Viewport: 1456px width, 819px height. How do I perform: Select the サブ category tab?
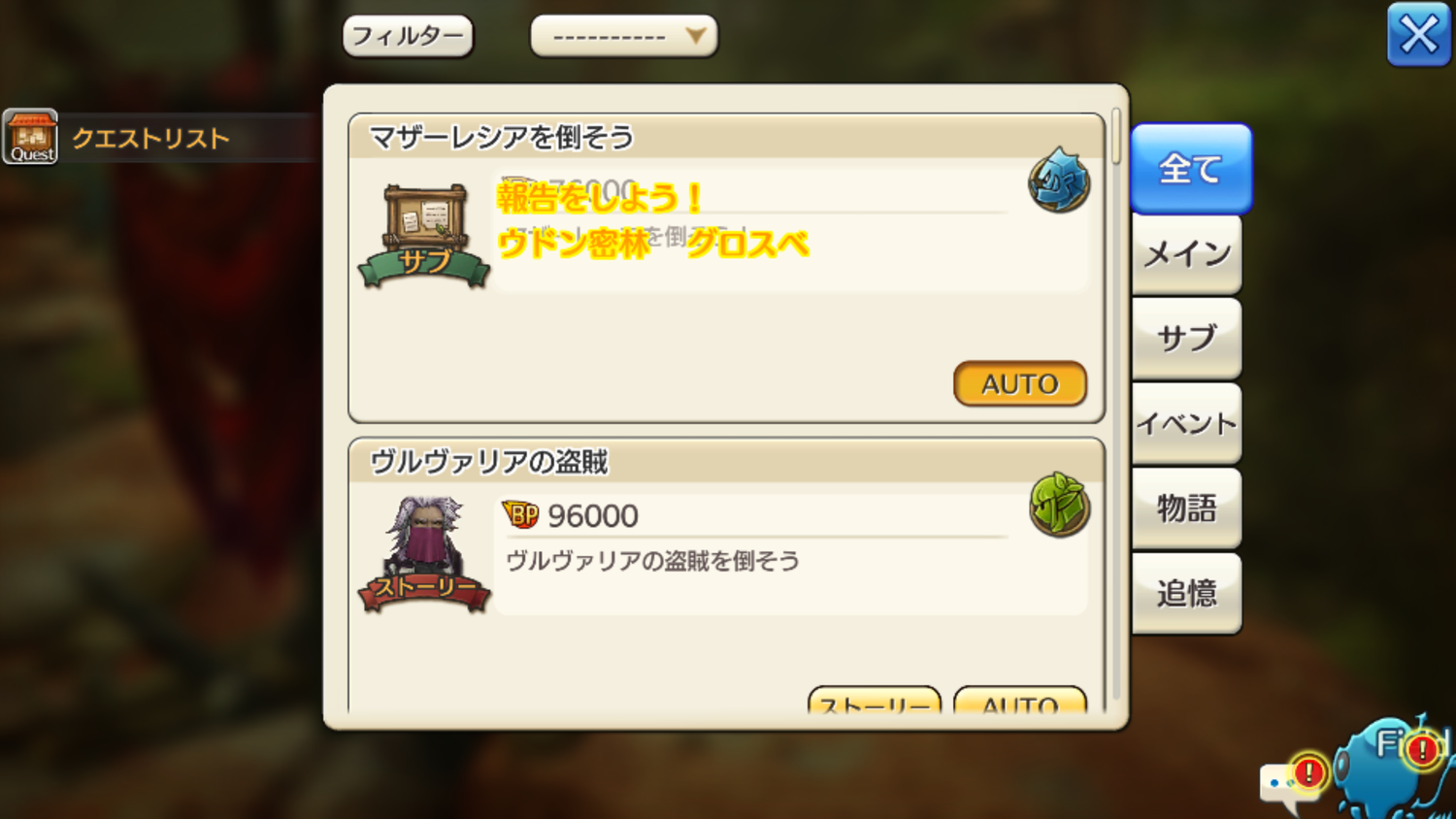(x=1186, y=338)
